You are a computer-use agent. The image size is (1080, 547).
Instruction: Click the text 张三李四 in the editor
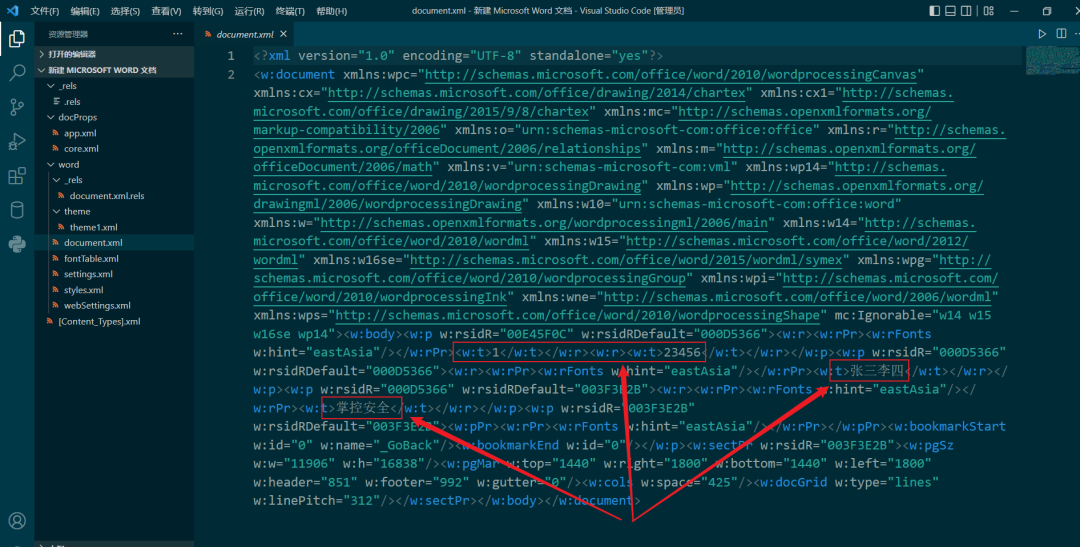(x=876, y=371)
